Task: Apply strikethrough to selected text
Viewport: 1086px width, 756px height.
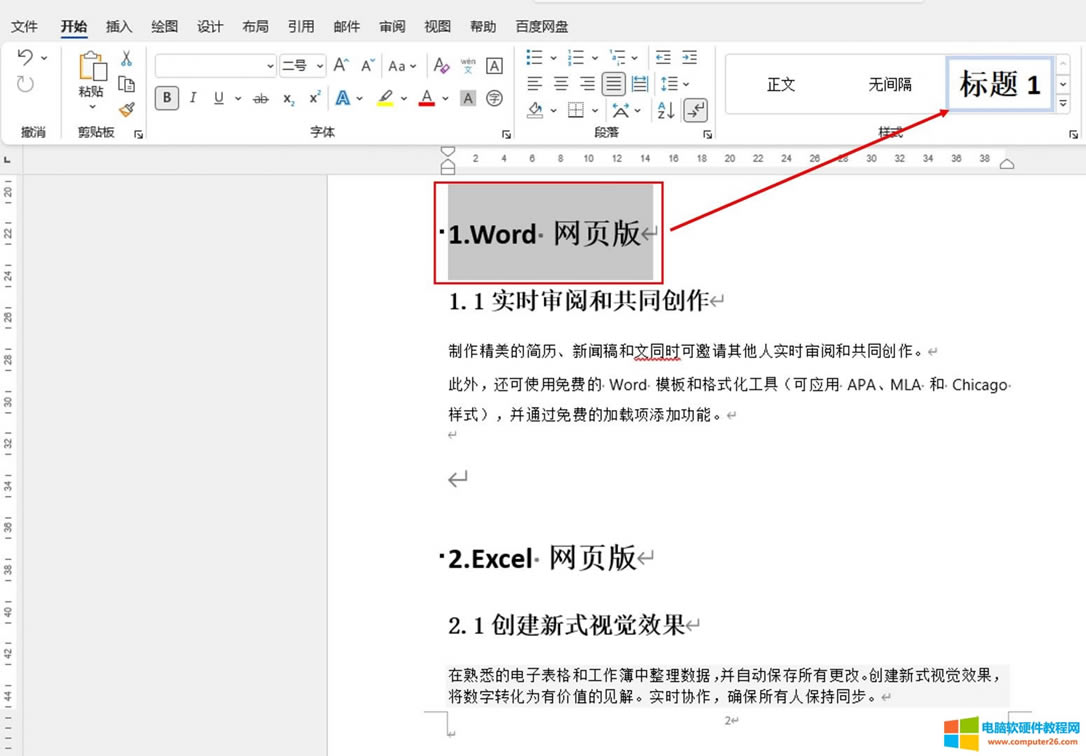Action: click(261, 99)
